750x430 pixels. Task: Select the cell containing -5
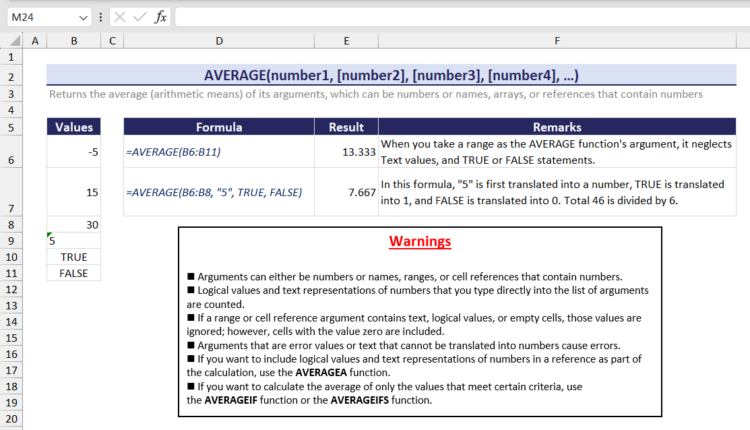coord(74,152)
